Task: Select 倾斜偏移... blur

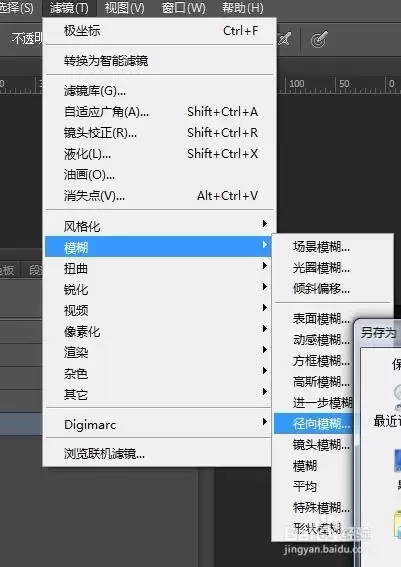Action: click(x=333, y=289)
